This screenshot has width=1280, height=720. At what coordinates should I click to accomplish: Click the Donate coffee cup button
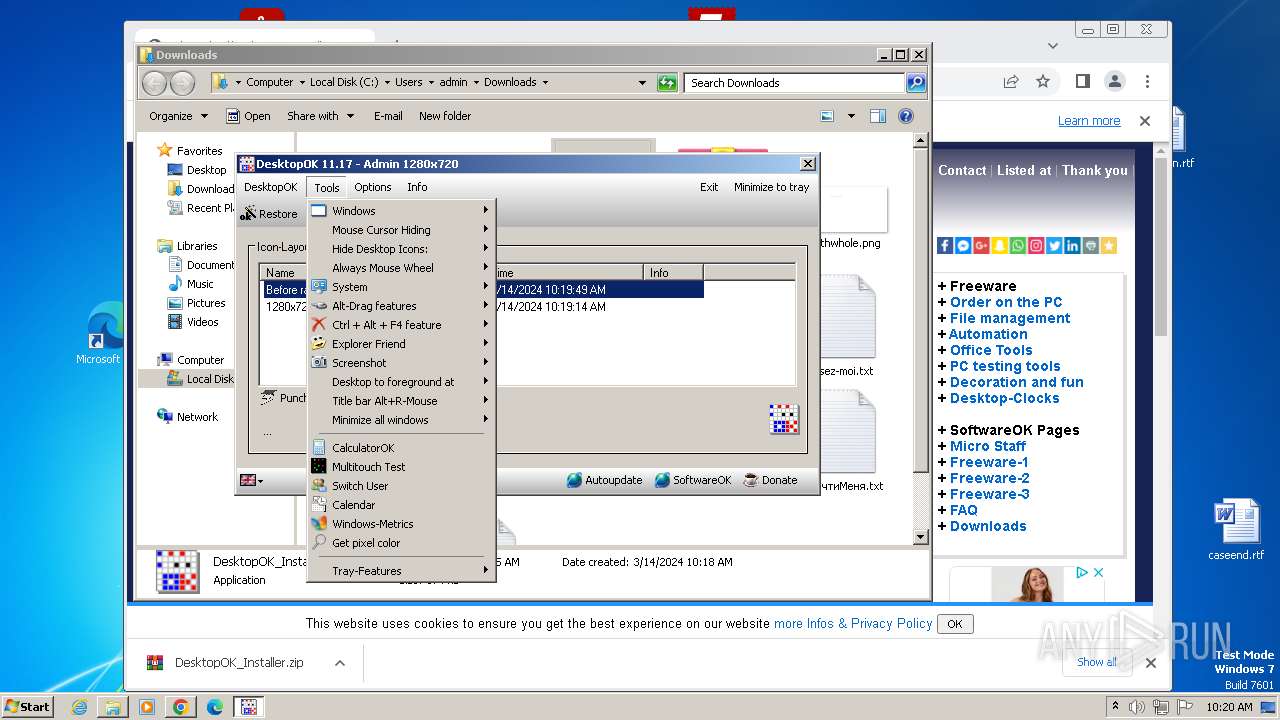tap(769, 480)
